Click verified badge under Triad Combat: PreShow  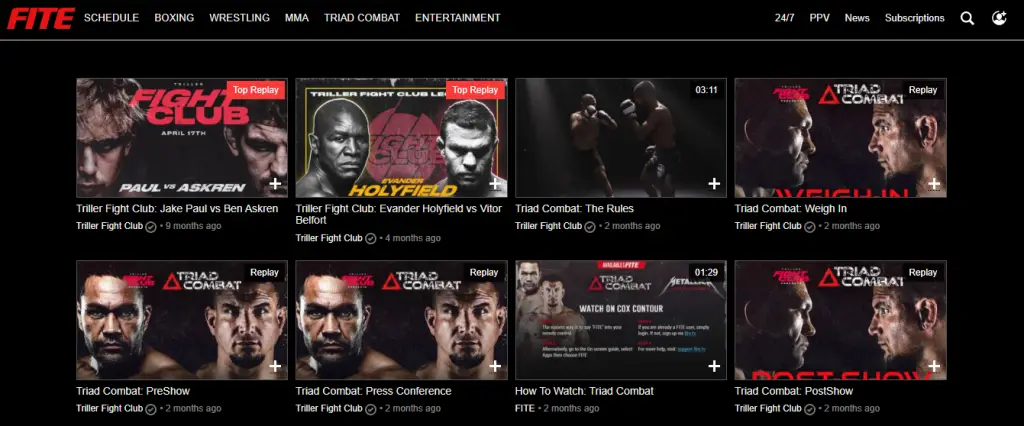(151, 409)
